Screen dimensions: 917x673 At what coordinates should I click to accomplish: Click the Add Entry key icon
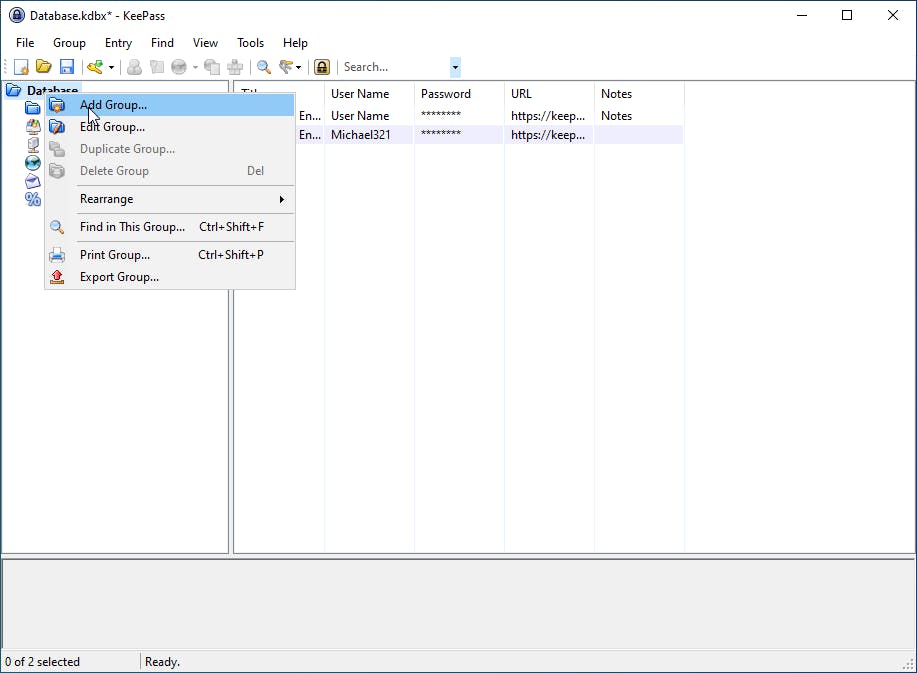click(x=95, y=67)
